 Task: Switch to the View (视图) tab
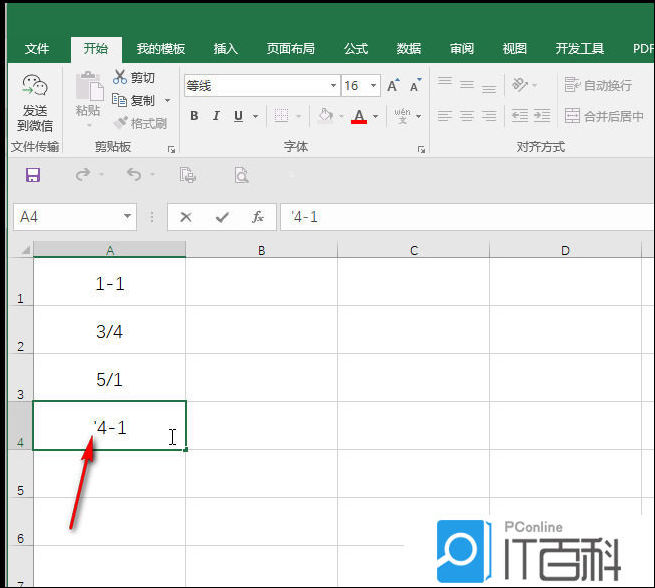[x=515, y=49]
